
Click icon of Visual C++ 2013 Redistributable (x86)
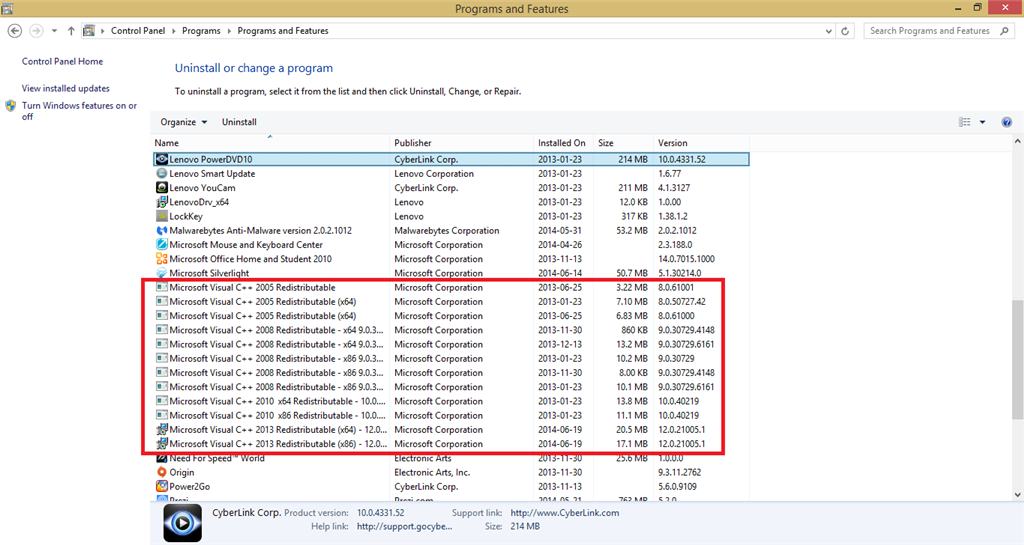click(x=161, y=444)
